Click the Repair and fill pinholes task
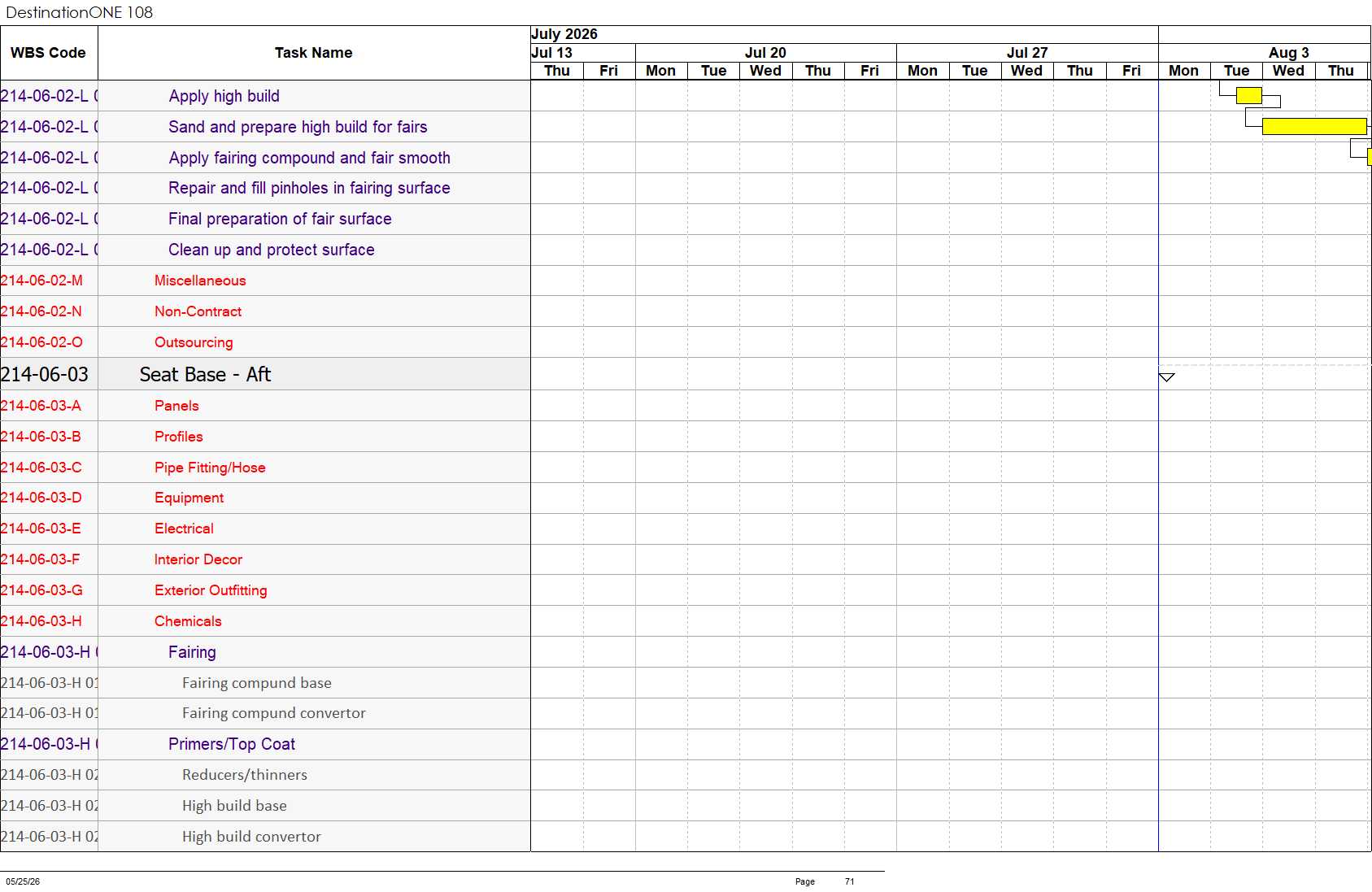Screen dimensions: 1372x892 [309, 188]
